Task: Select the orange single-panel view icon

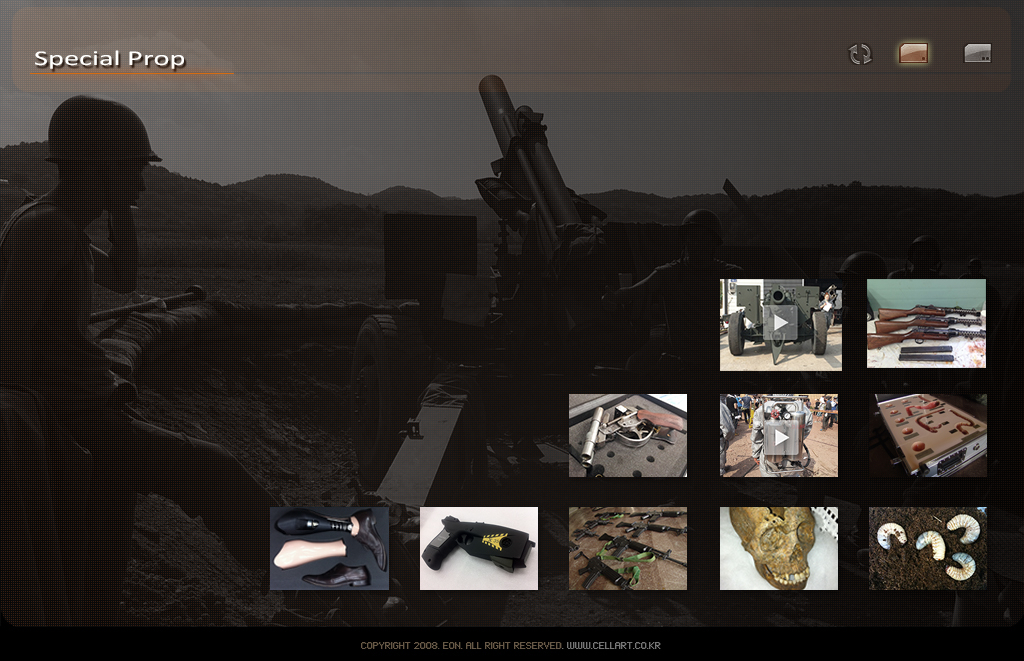Action: click(x=914, y=53)
